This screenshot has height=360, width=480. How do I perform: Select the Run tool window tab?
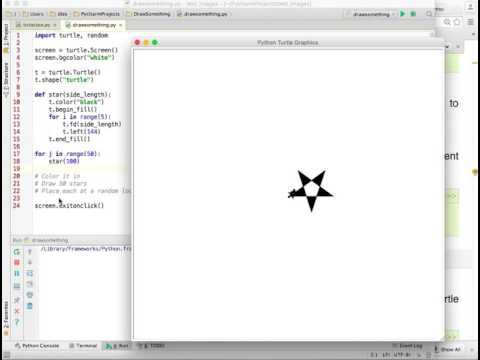tap(117, 346)
